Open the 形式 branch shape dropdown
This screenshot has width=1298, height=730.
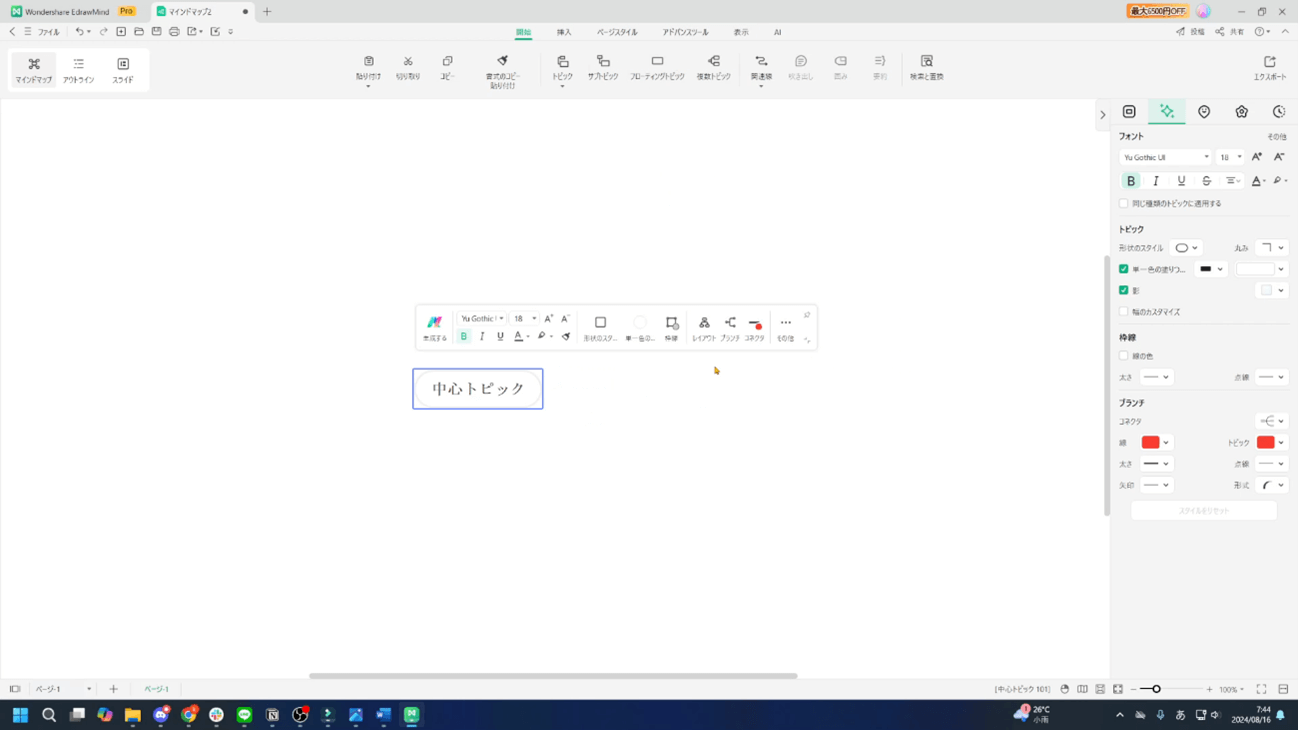point(1272,485)
